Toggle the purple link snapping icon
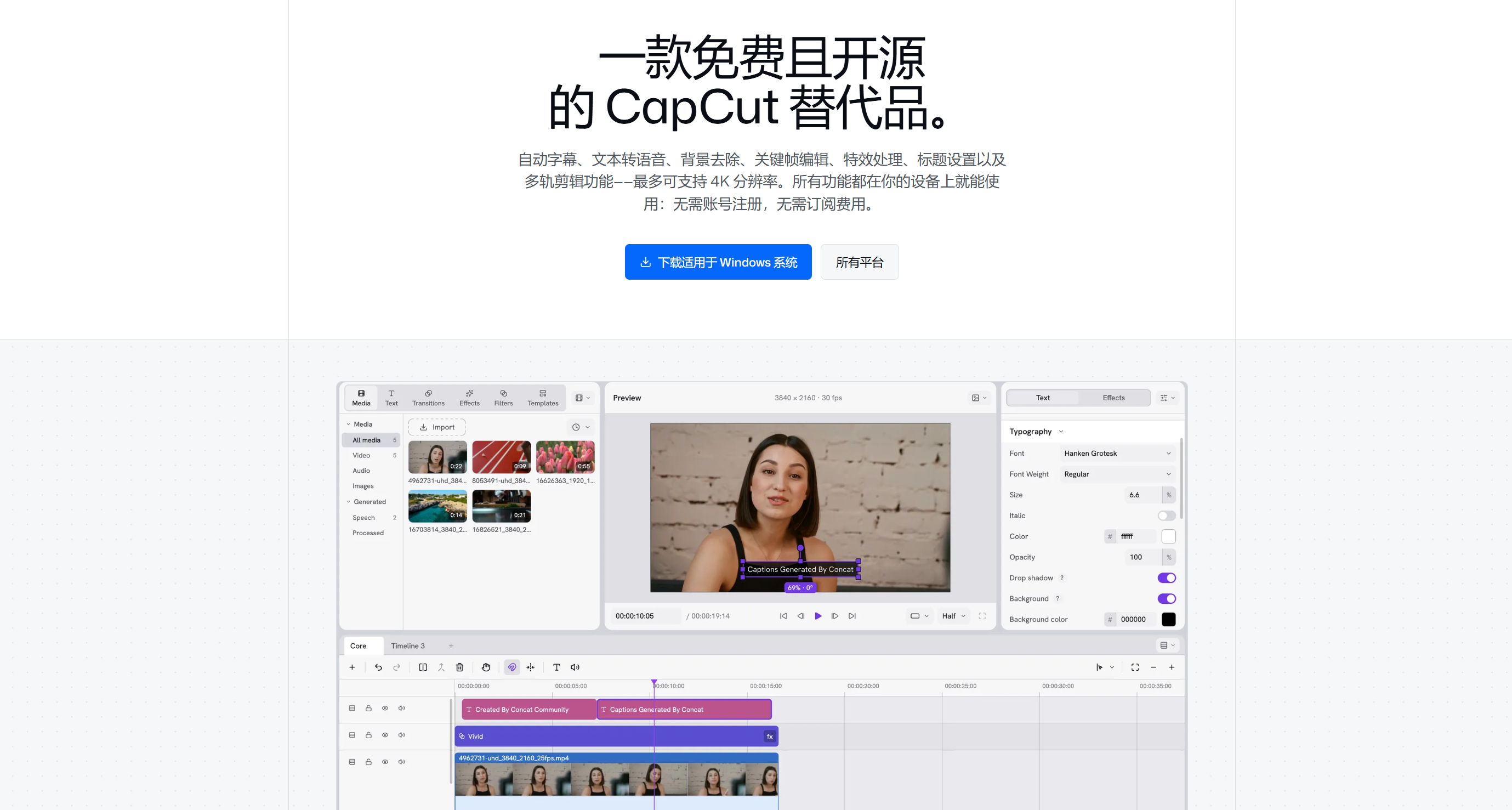This screenshot has height=810, width=1512. click(512, 667)
